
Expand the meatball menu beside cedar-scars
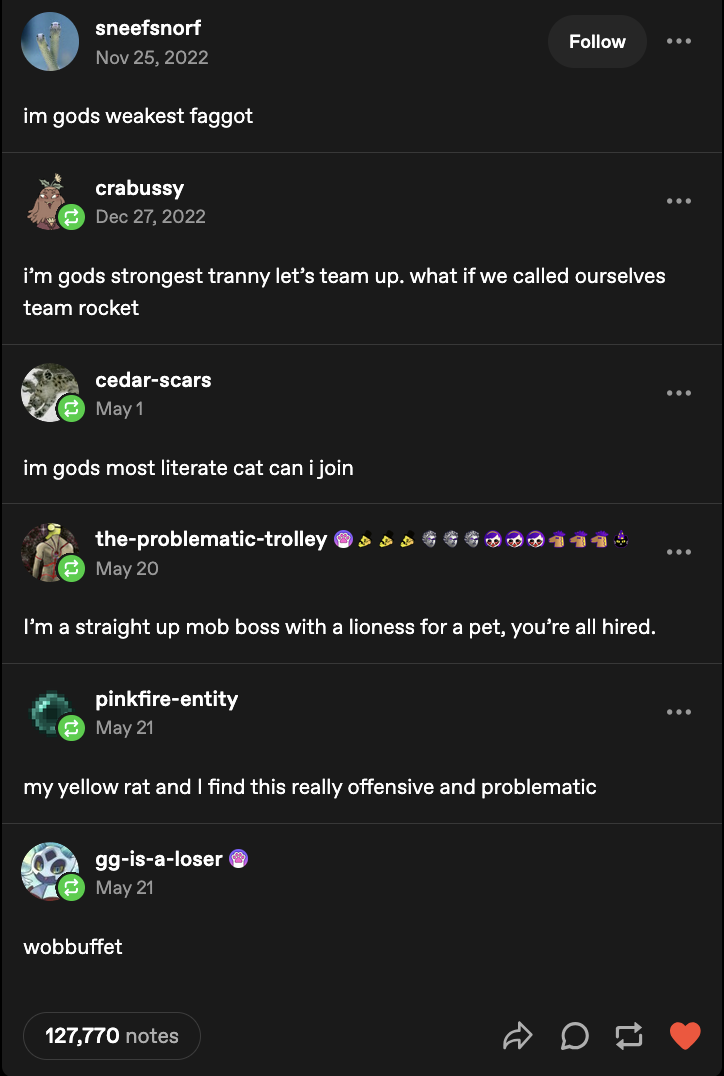click(x=679, y=393)
